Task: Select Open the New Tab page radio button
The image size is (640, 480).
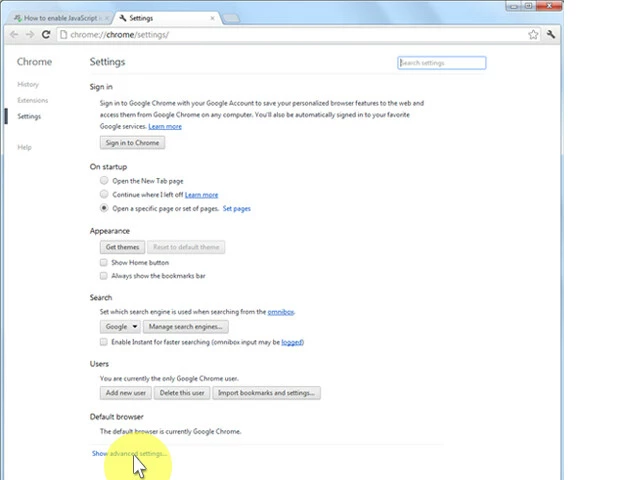Action: click(x=104, y=180)
